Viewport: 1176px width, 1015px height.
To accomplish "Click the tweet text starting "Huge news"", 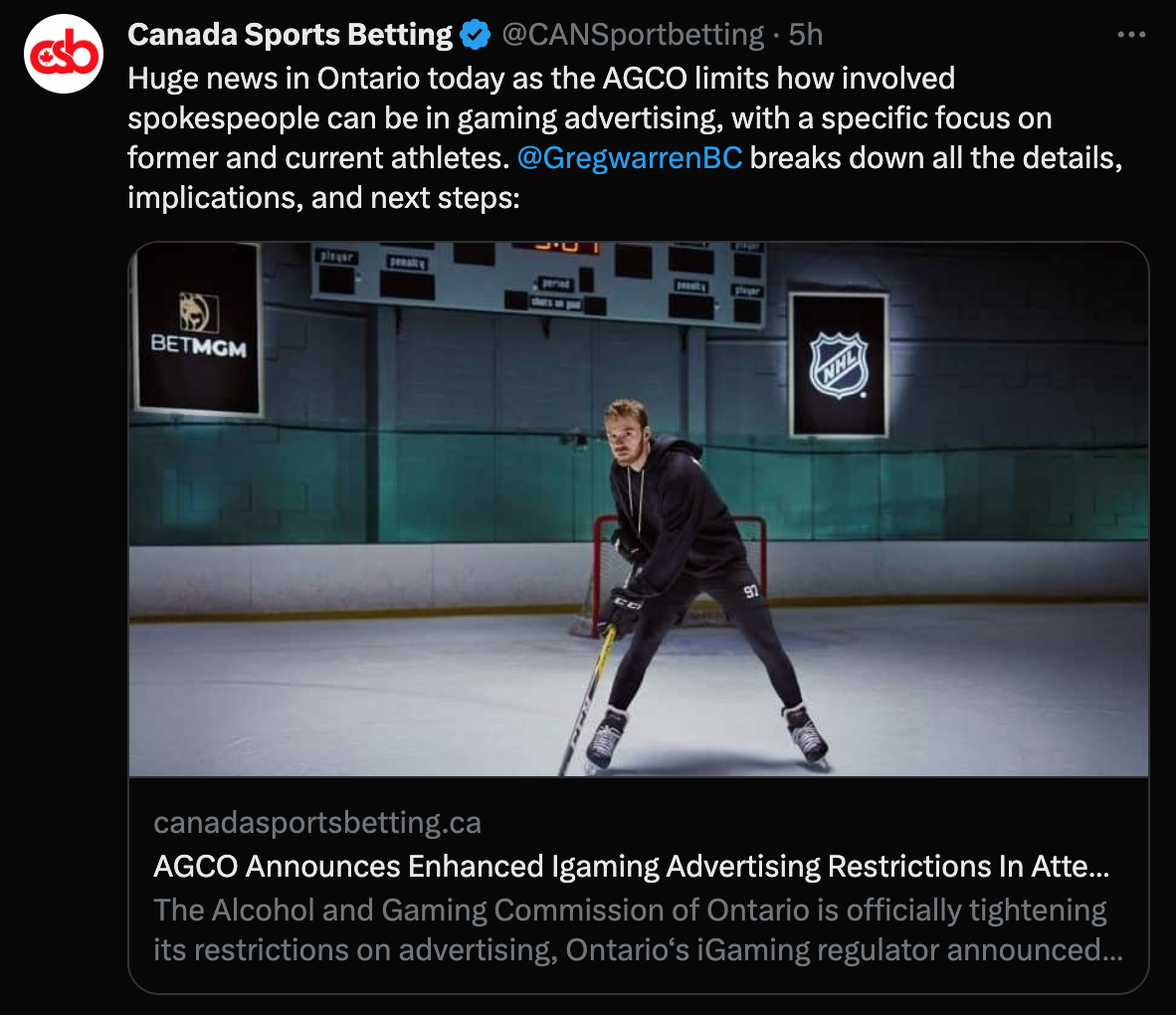I will (x=625, y=138).
